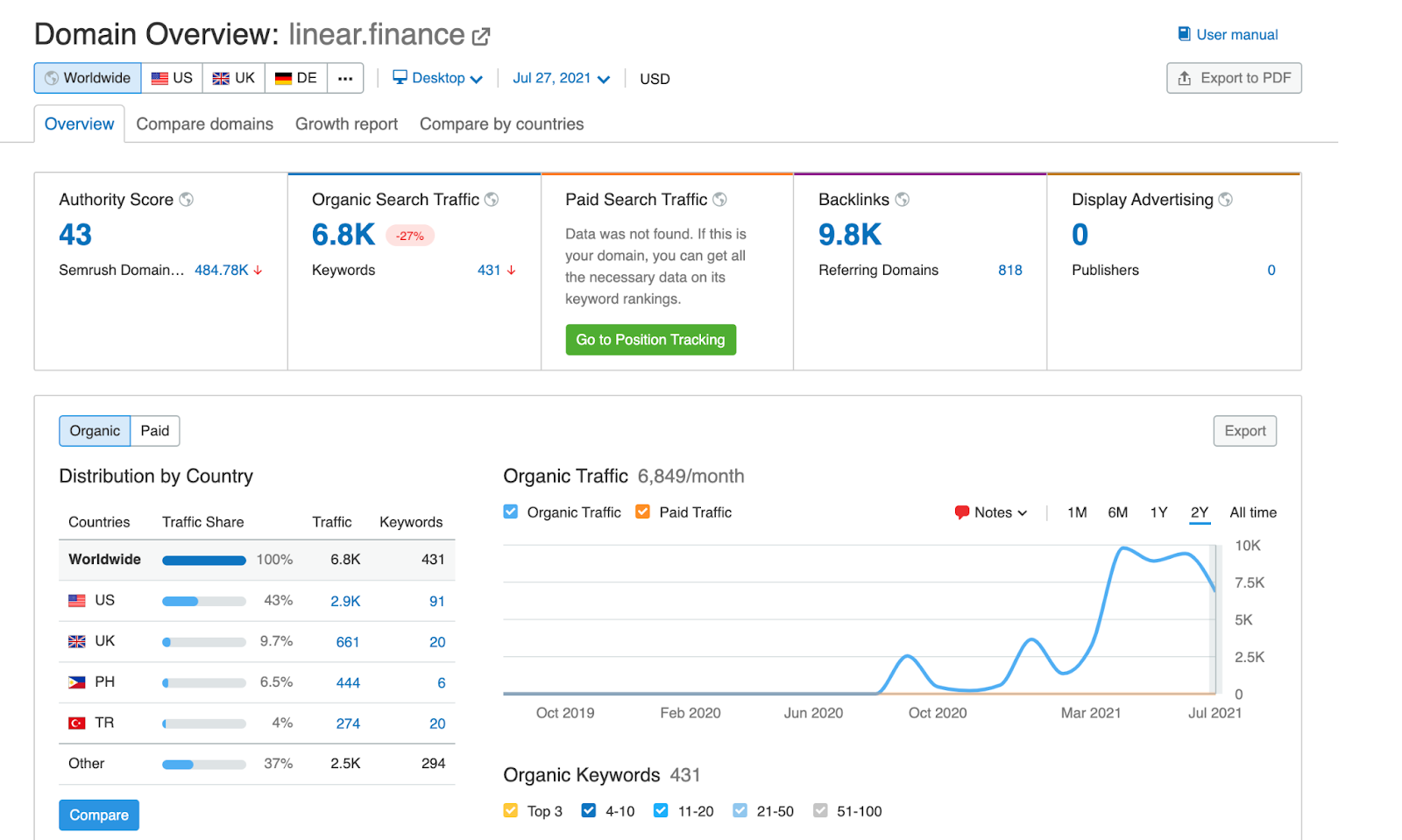Click globe icon beside Display Advertising
The image size is (1402, 840).
pos(1226,200)
